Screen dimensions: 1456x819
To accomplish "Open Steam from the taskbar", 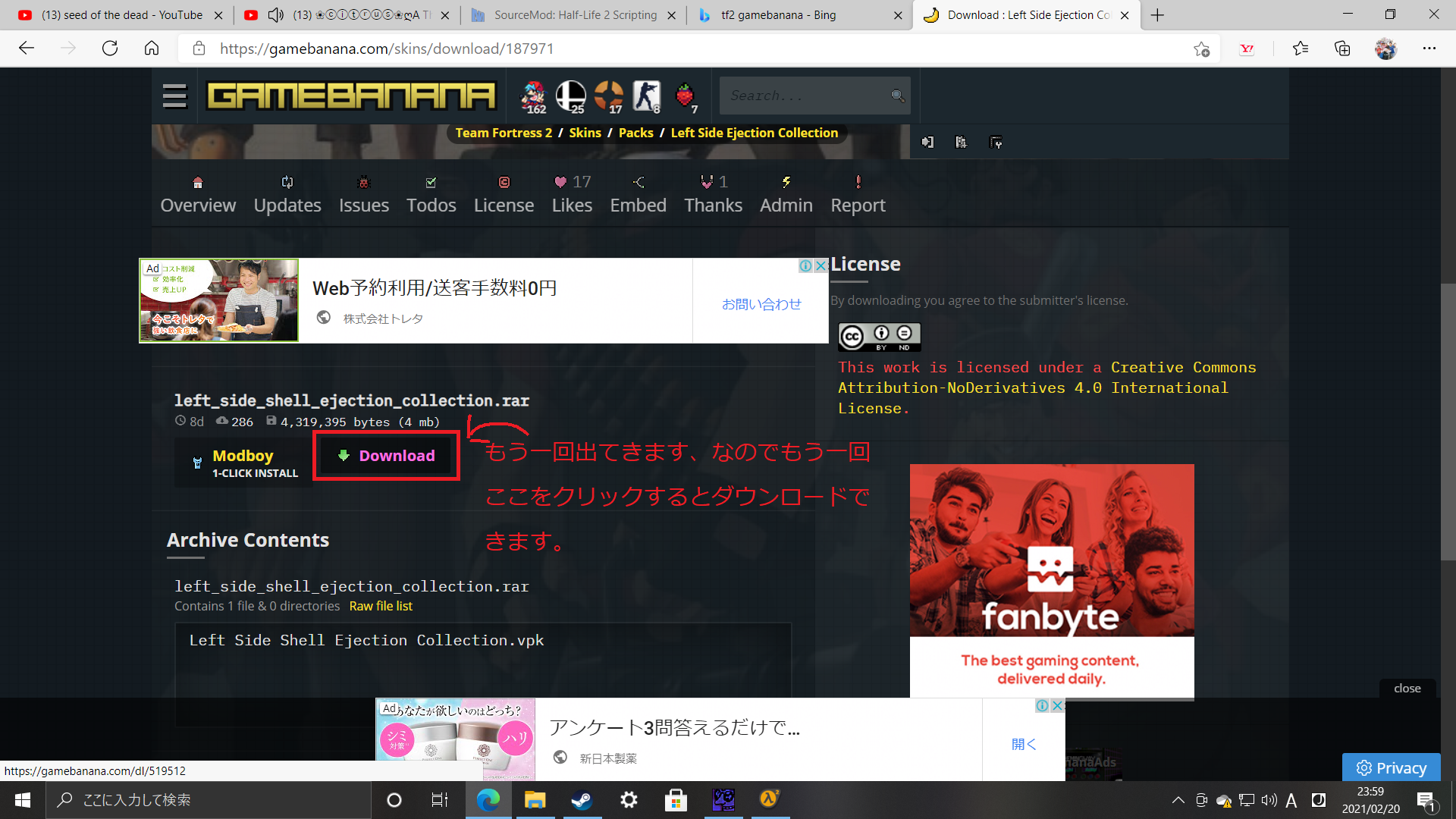I will click(x=582, y=800).
